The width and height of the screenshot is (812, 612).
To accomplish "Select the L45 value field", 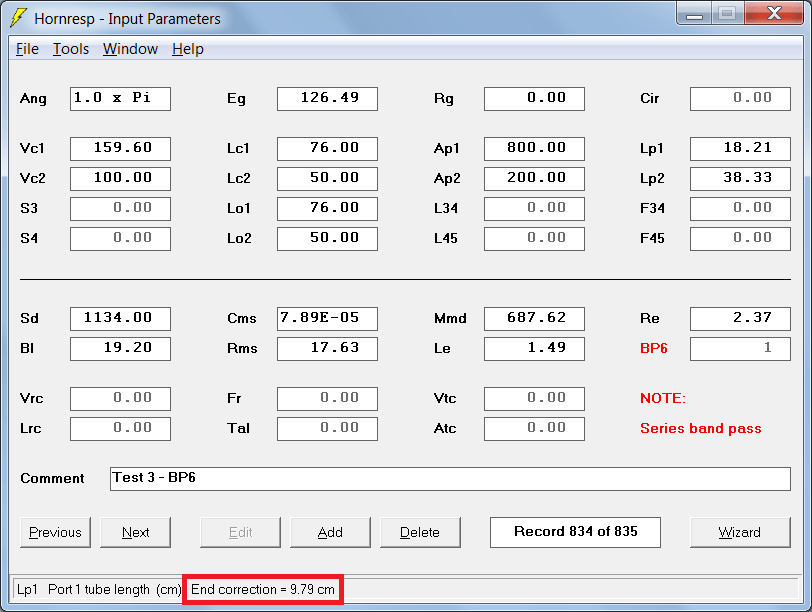I will [534, 239].
